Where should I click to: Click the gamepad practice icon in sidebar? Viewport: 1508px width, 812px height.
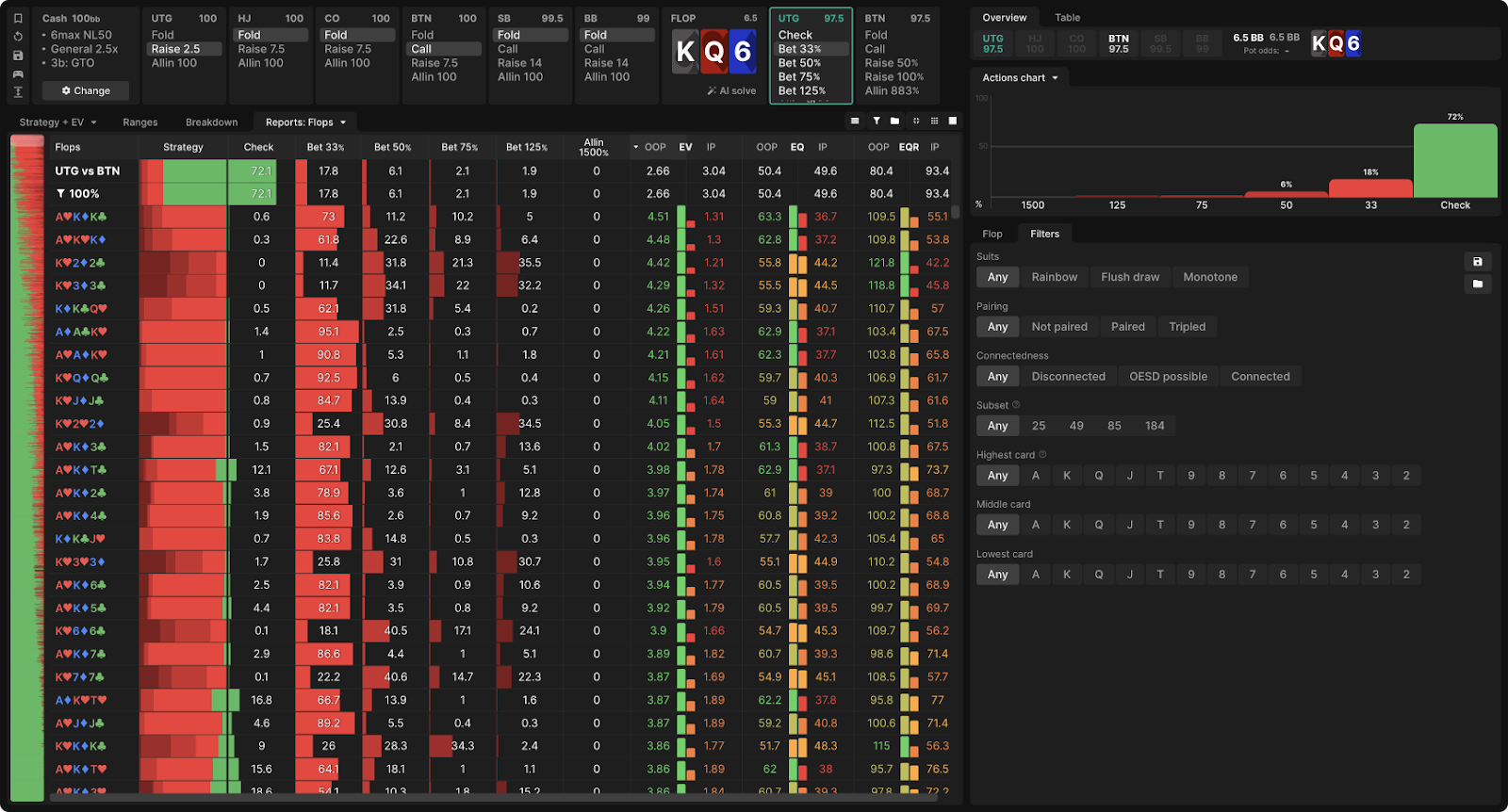tap(17, 73)
